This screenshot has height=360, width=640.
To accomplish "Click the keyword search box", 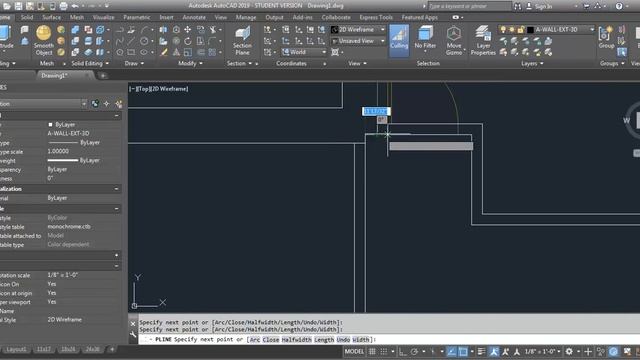I will (469, 6).
